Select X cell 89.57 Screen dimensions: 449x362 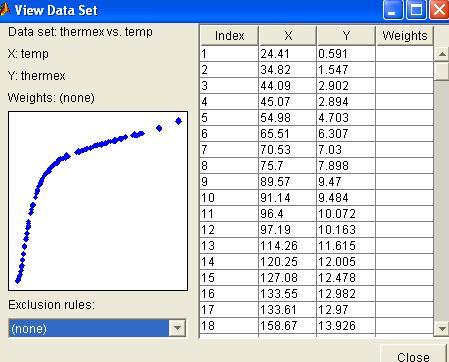pos(287,182)
